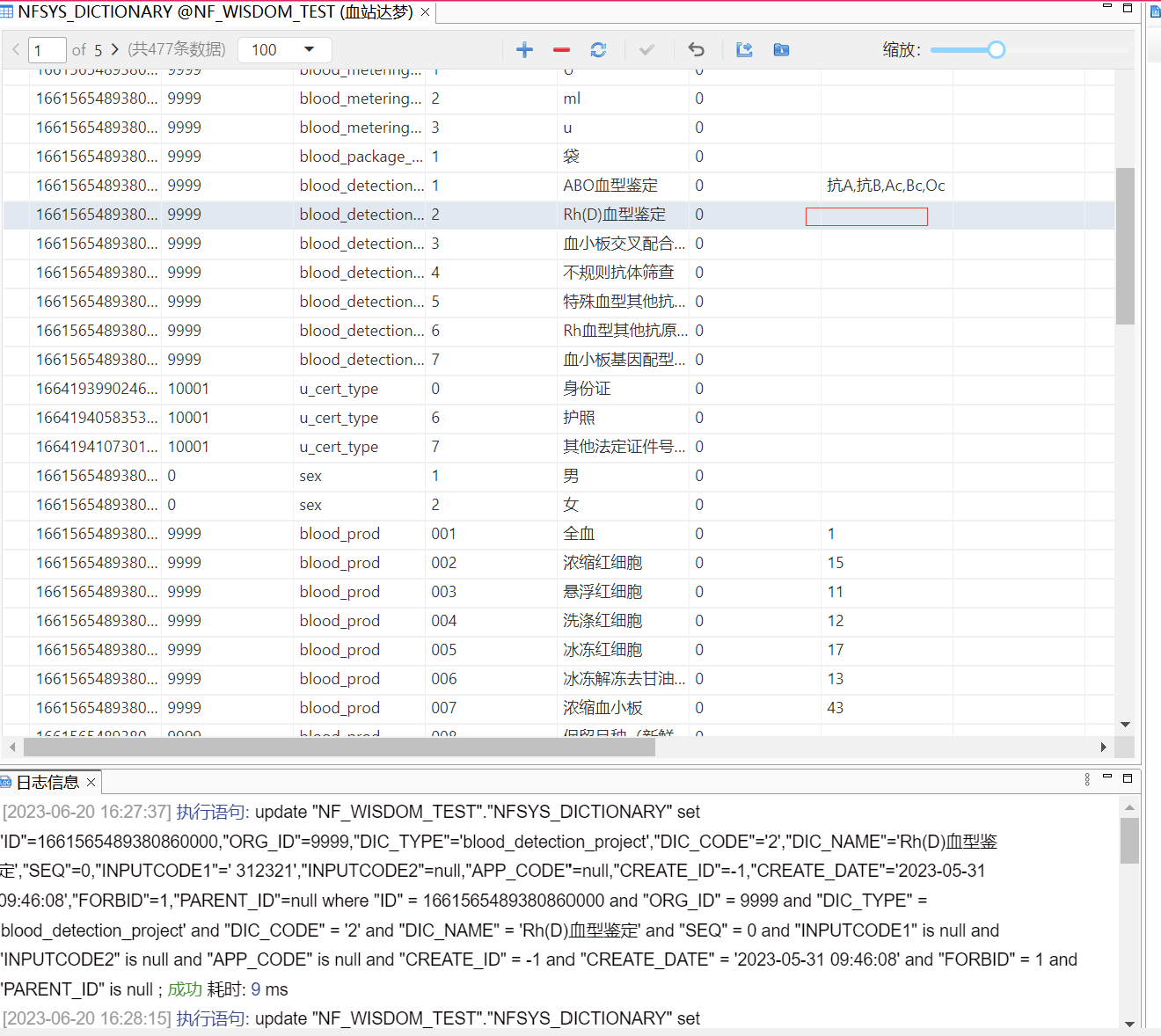
Task: Go to the next page arrow
Action: [x=114, y=50]
